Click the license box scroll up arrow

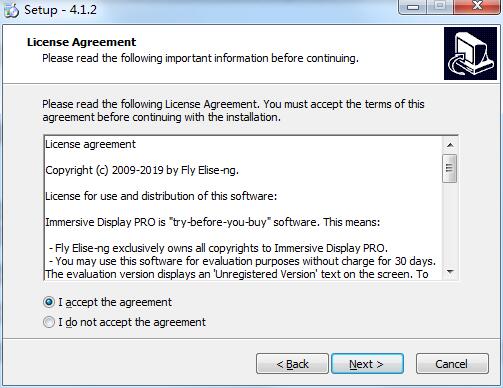[450, 145]
